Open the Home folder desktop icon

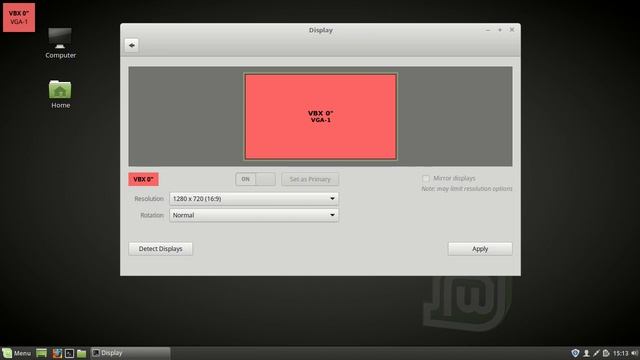click(x=60, y=94)
